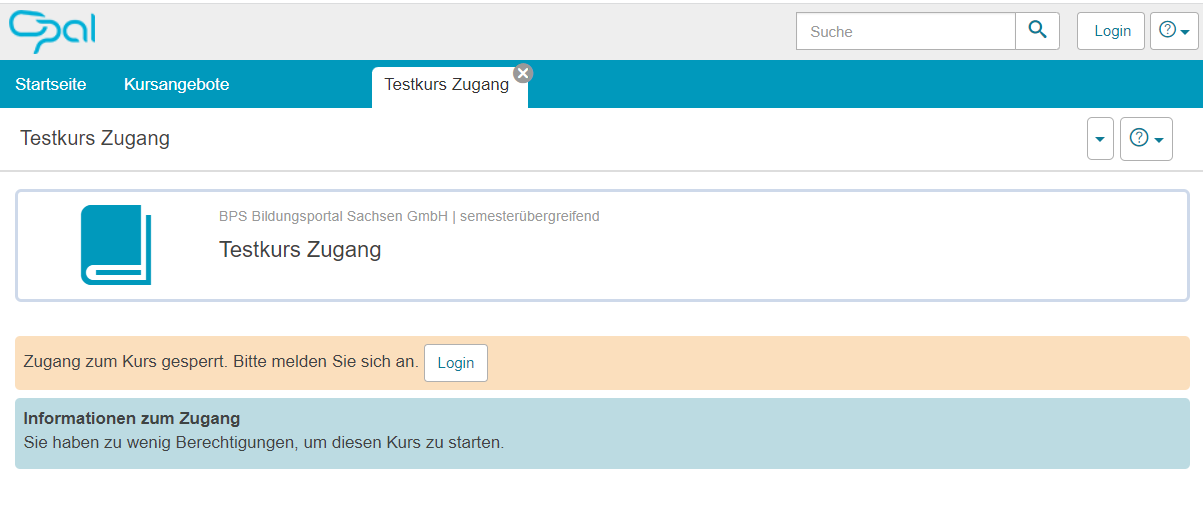Open Kursangebote
Viewport: 1203px width, 528px height.
click(177, 84)
